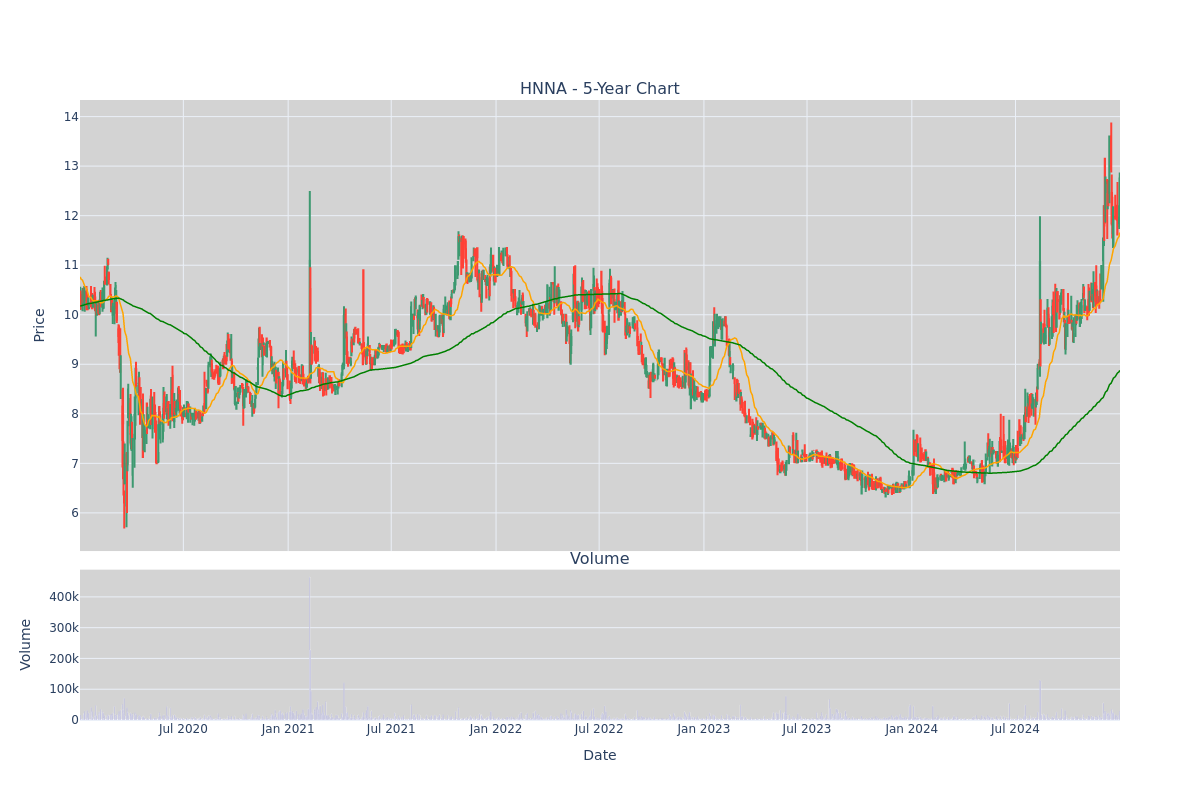Image resolution: width=1200 pixels, height=800 pixels.
Task: Click the price tick label 12
Action: coord(70,215)
